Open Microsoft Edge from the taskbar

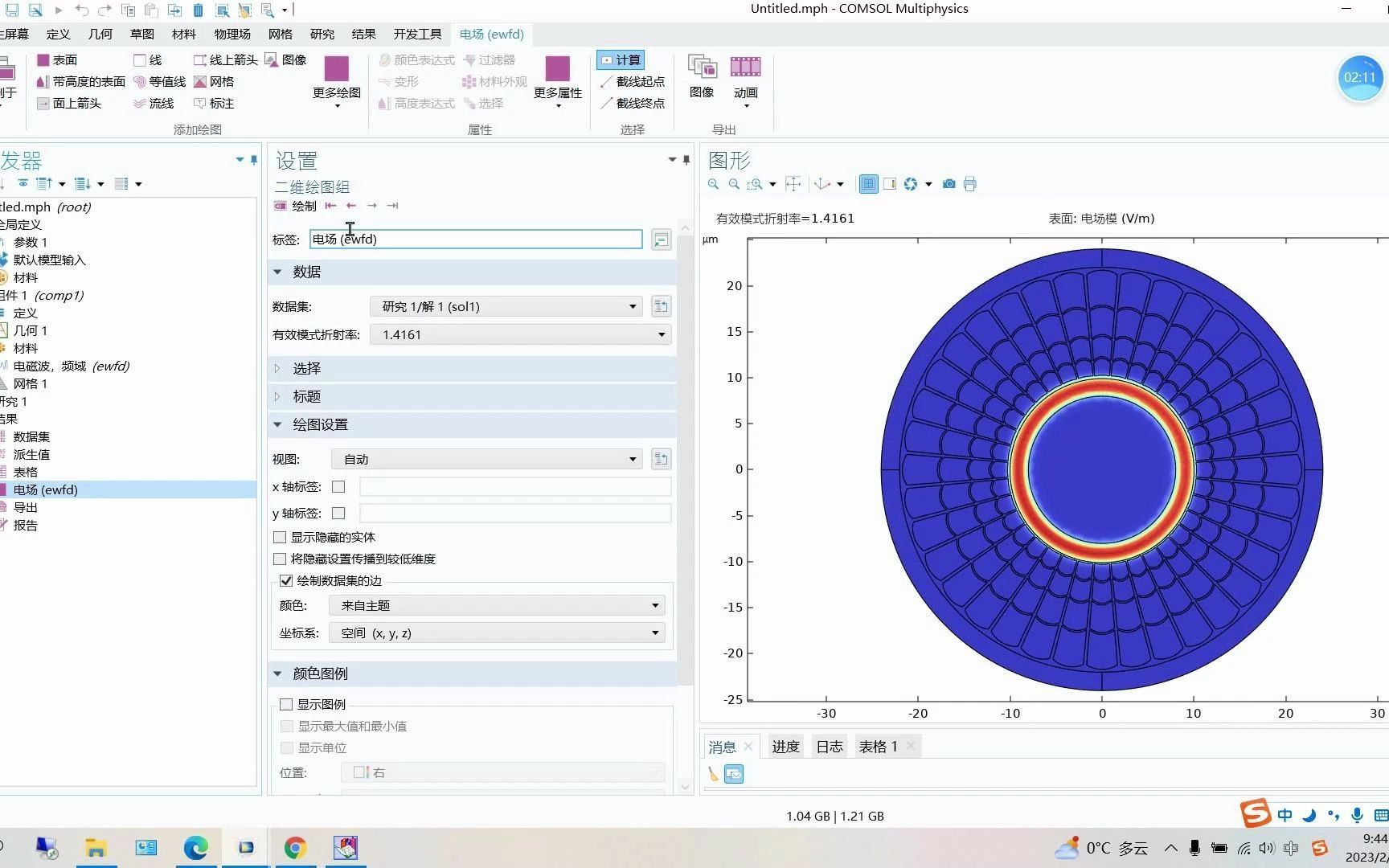coord(195,848)
